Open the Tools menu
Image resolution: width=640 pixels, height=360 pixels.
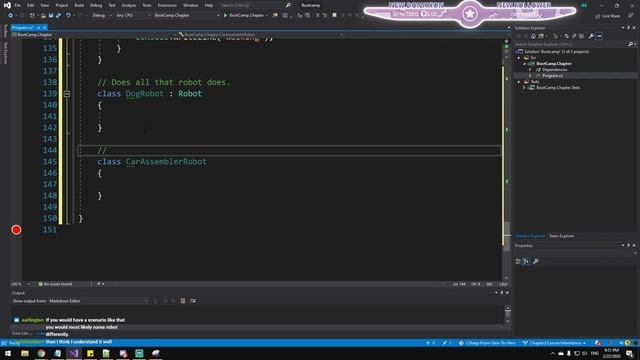pyautogui.click(x=147, y=5)
